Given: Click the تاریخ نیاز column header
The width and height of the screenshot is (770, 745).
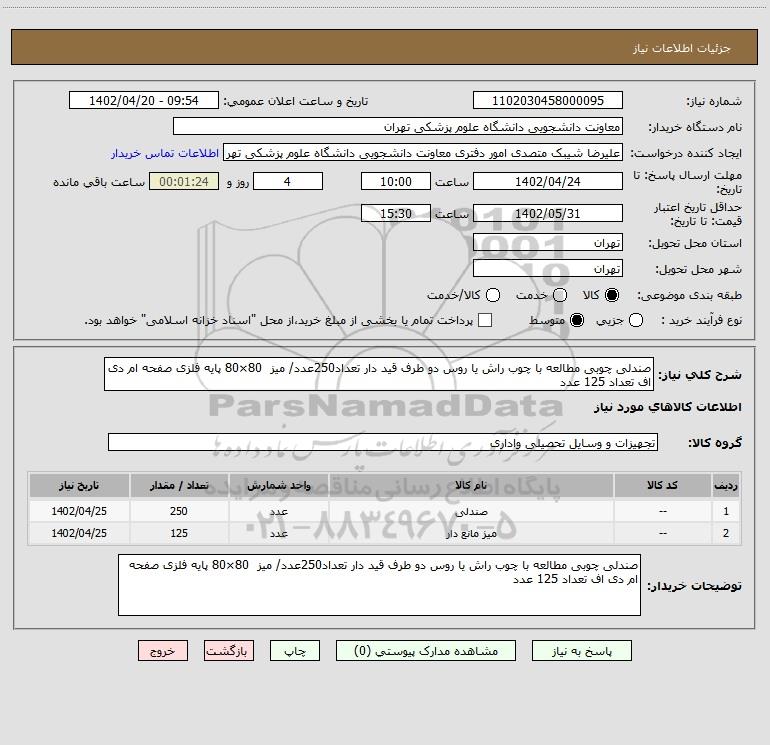Looking at the screenshot, I should 79,486.
